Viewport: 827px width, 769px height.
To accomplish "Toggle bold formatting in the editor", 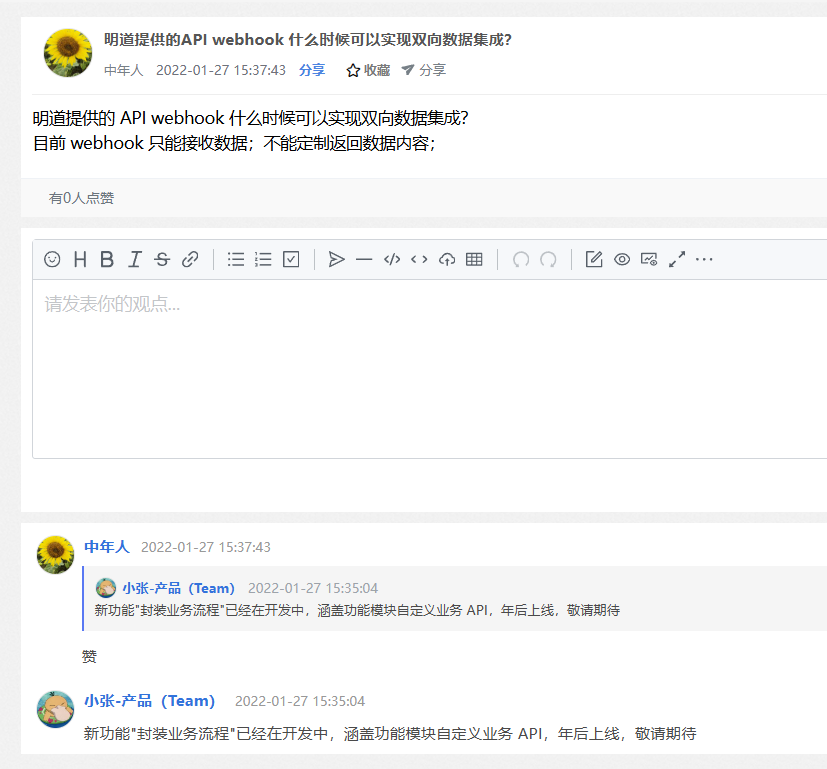I will click(106, 259).
